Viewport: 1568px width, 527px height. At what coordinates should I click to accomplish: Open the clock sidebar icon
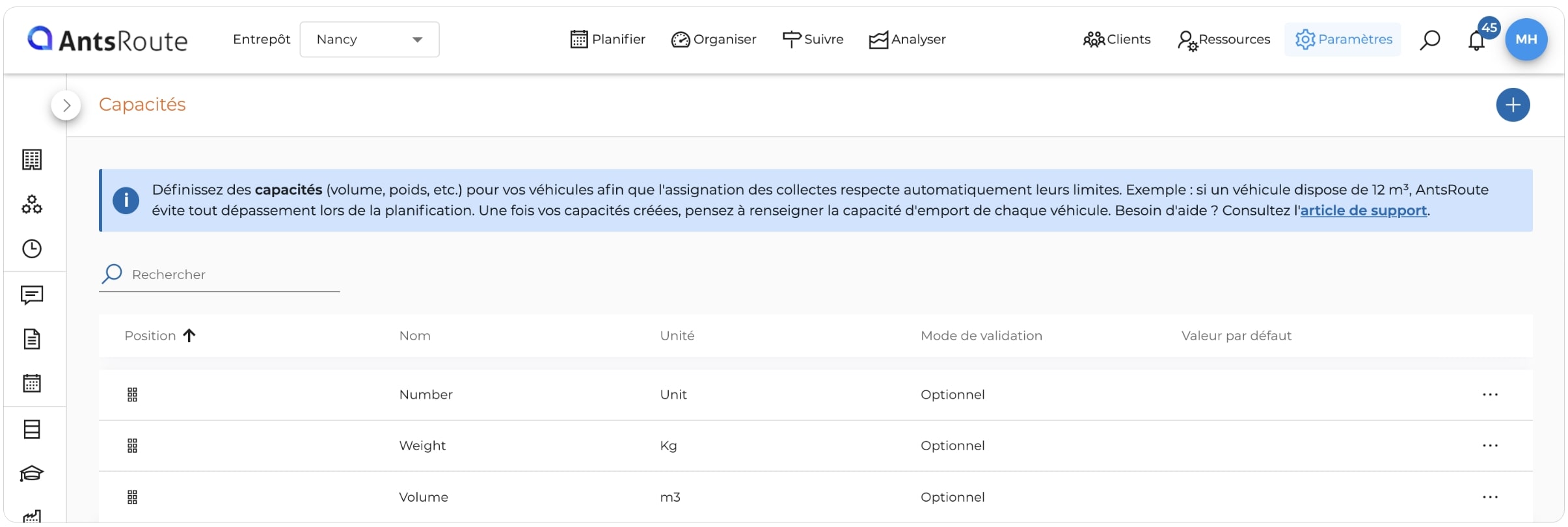click(x=32, y=249)
